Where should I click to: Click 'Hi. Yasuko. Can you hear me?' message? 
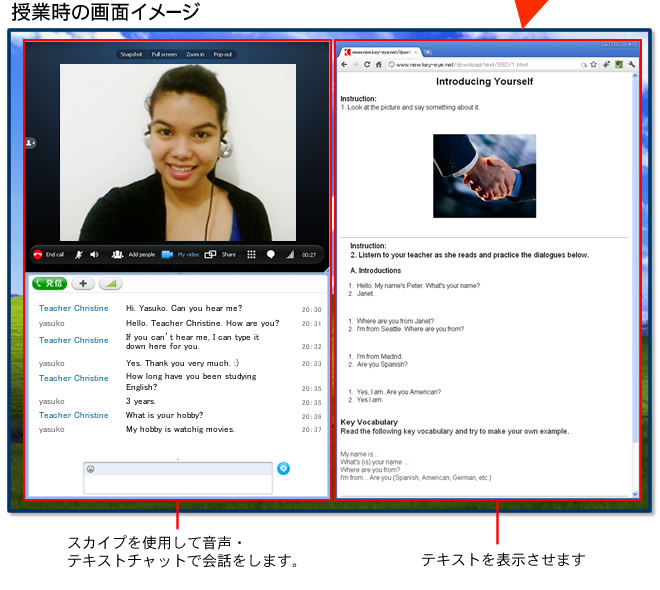click(184, 308)
